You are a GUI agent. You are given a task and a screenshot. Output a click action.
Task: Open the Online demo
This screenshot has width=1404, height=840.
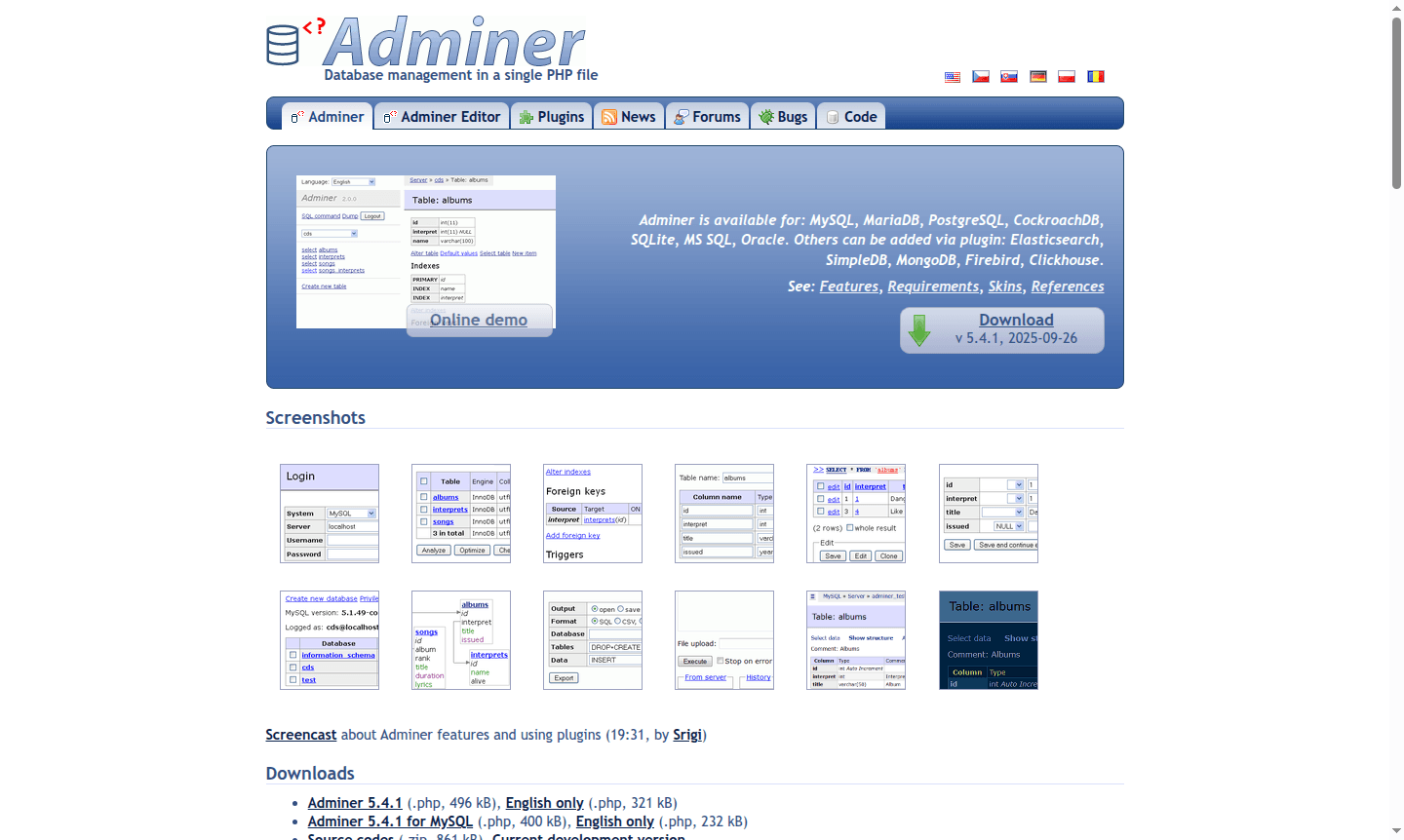[x=478, y=320]
